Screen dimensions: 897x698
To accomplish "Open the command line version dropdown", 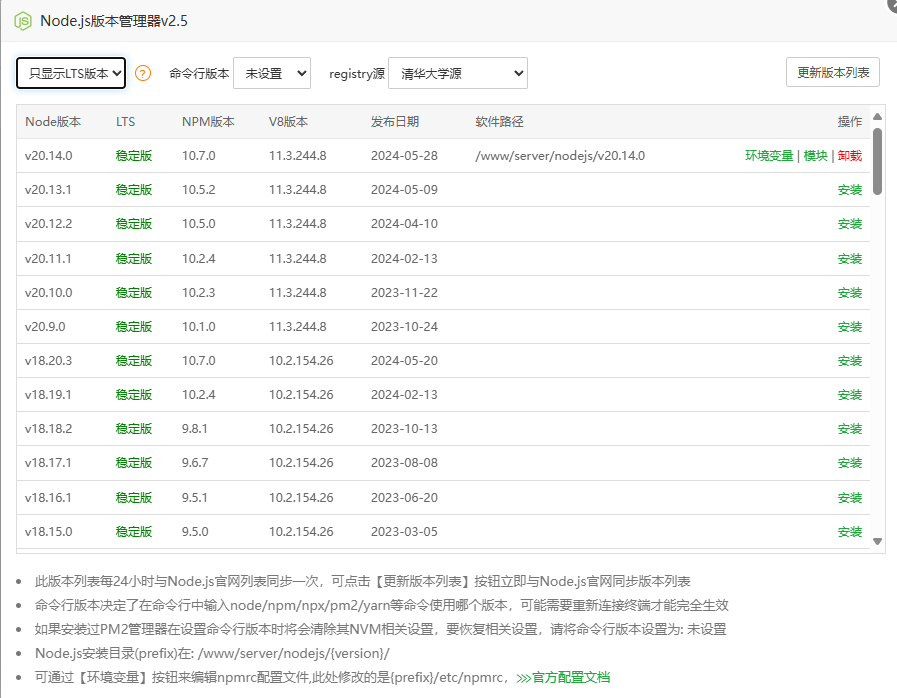I will point(272,73).
